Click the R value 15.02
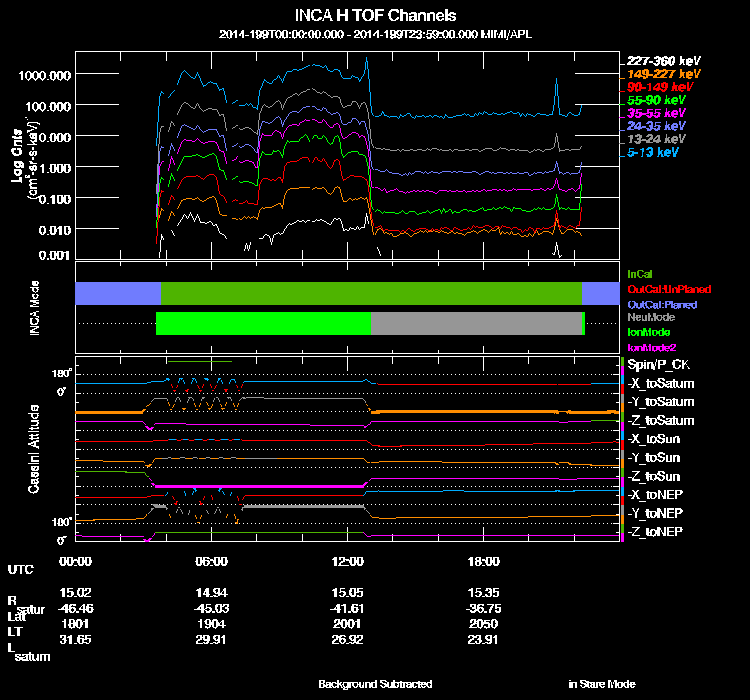The width and height of the screenshot is (750, 700). [75, 592]
